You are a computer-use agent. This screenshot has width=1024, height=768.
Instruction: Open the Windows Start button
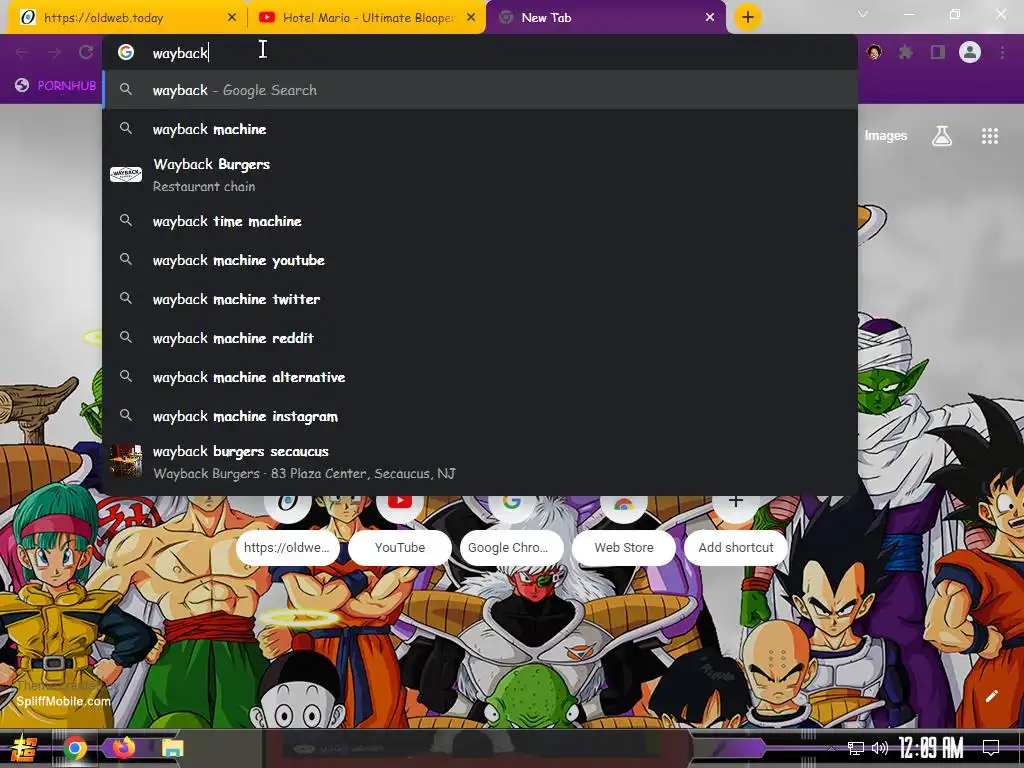click(x=23, y=748)
